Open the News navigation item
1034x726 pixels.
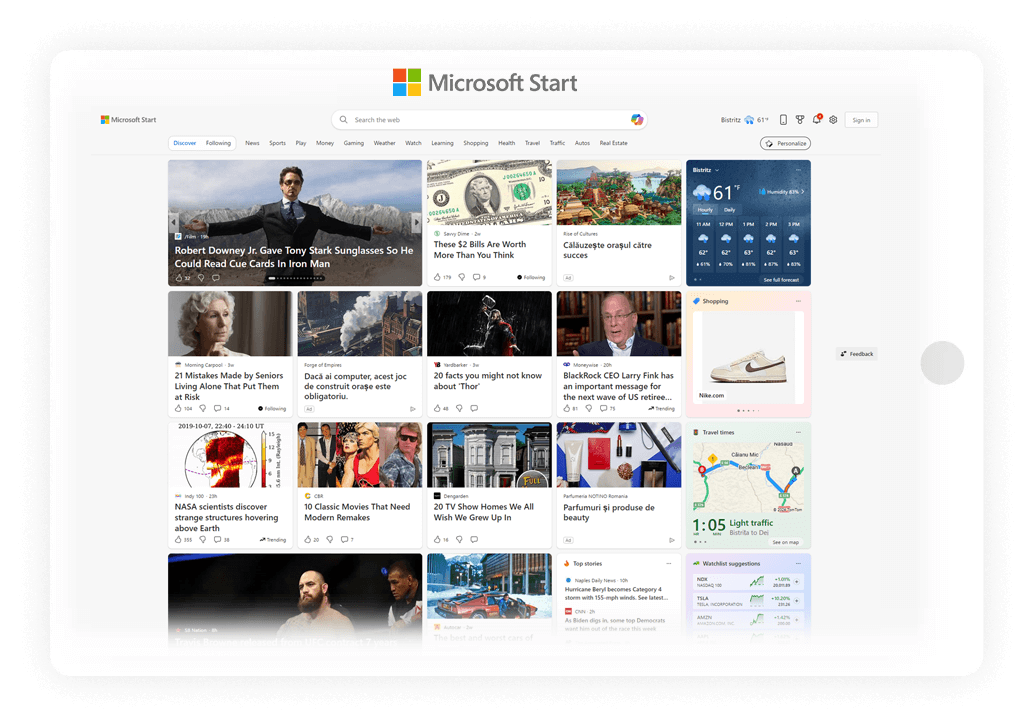click(x=252, y=143)
